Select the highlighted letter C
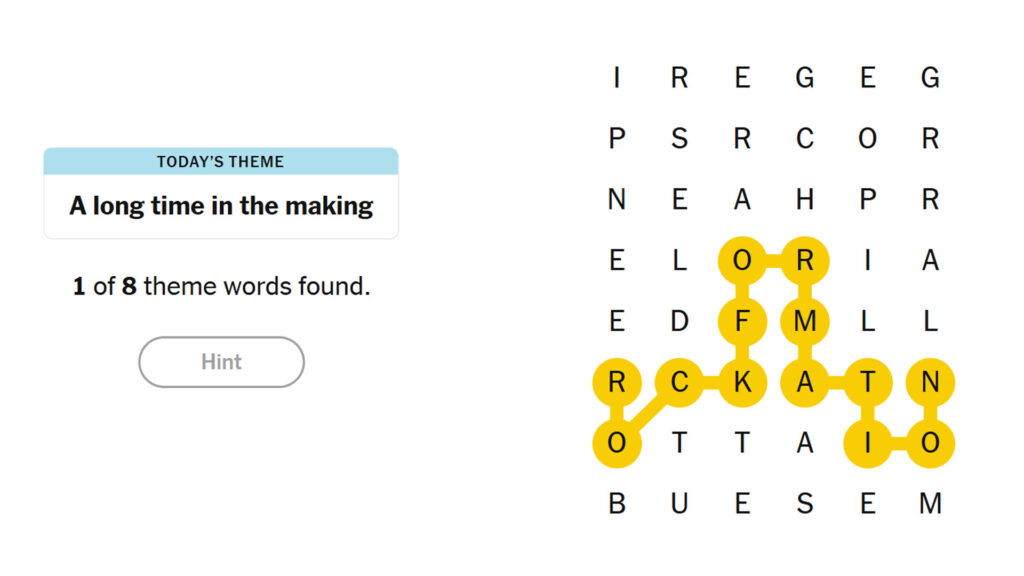Image resolution: width=1024 pixels, height=576 pixels. coord(678,381)
